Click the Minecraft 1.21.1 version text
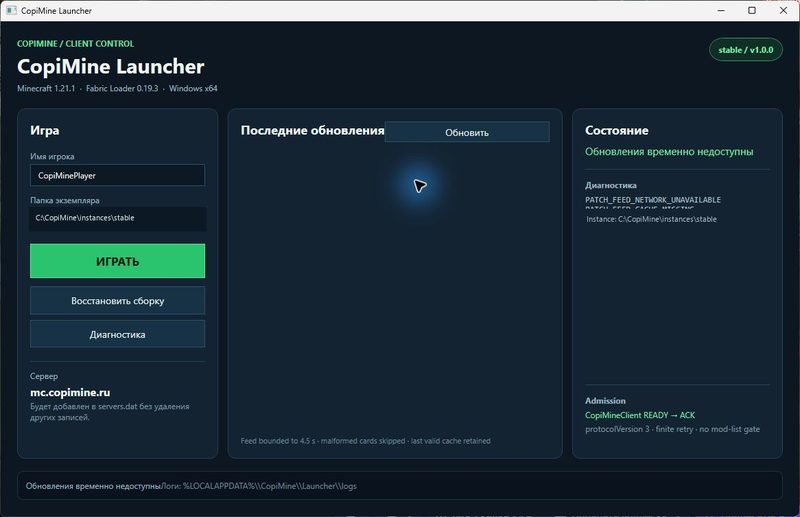Image resolution: width=800 pixels, height=517 pixels. (46, 88)
